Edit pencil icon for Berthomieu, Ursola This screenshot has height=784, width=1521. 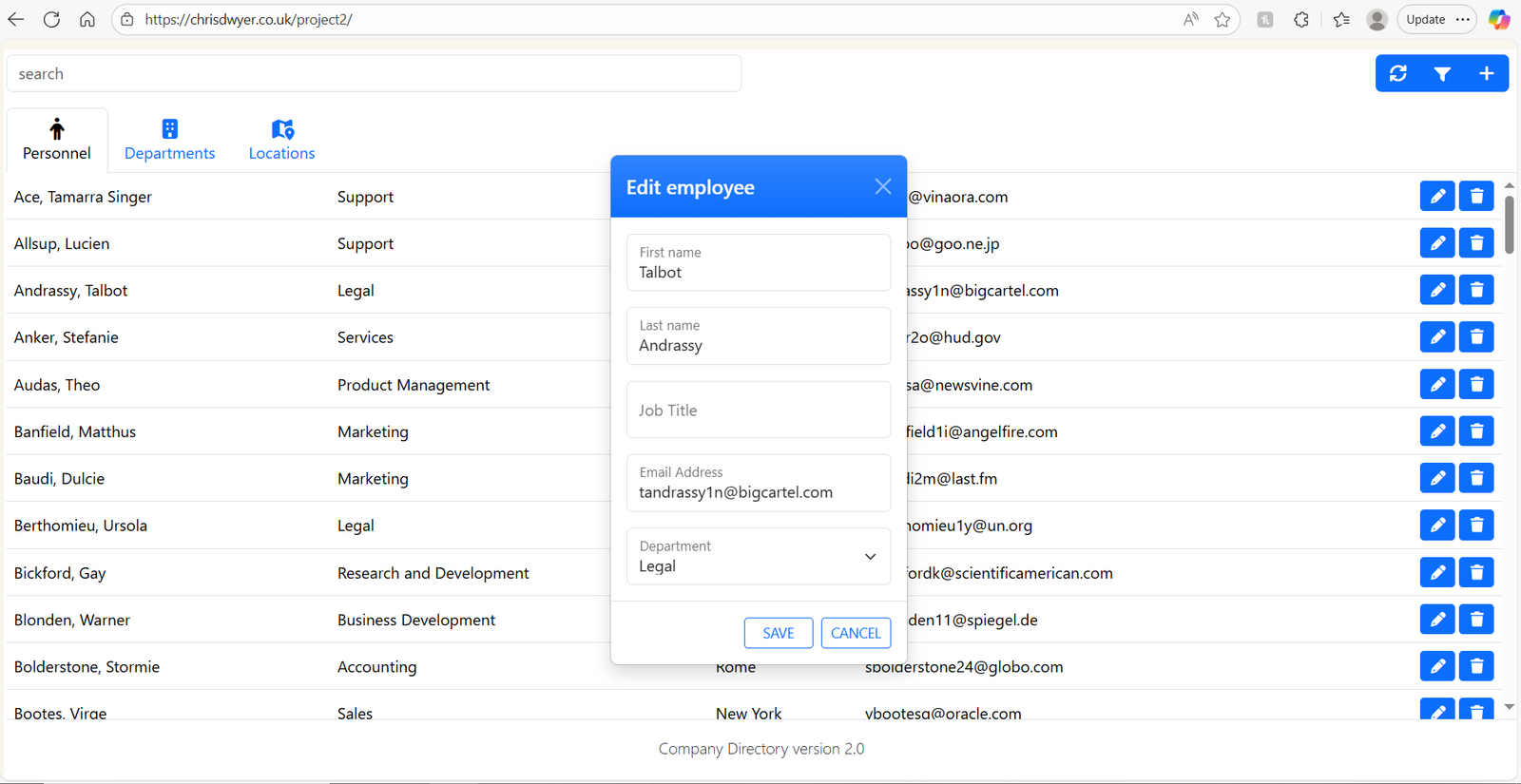click(1437, 525)
